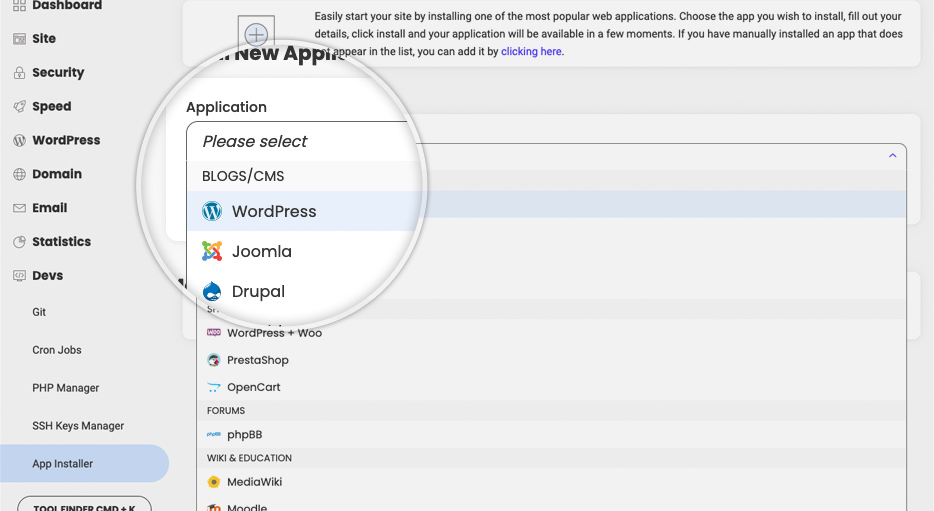This screenshot has height=511, width=934.
Task: Collapse the Application dropdown with chevron
Action: click(x=892, y=155)
